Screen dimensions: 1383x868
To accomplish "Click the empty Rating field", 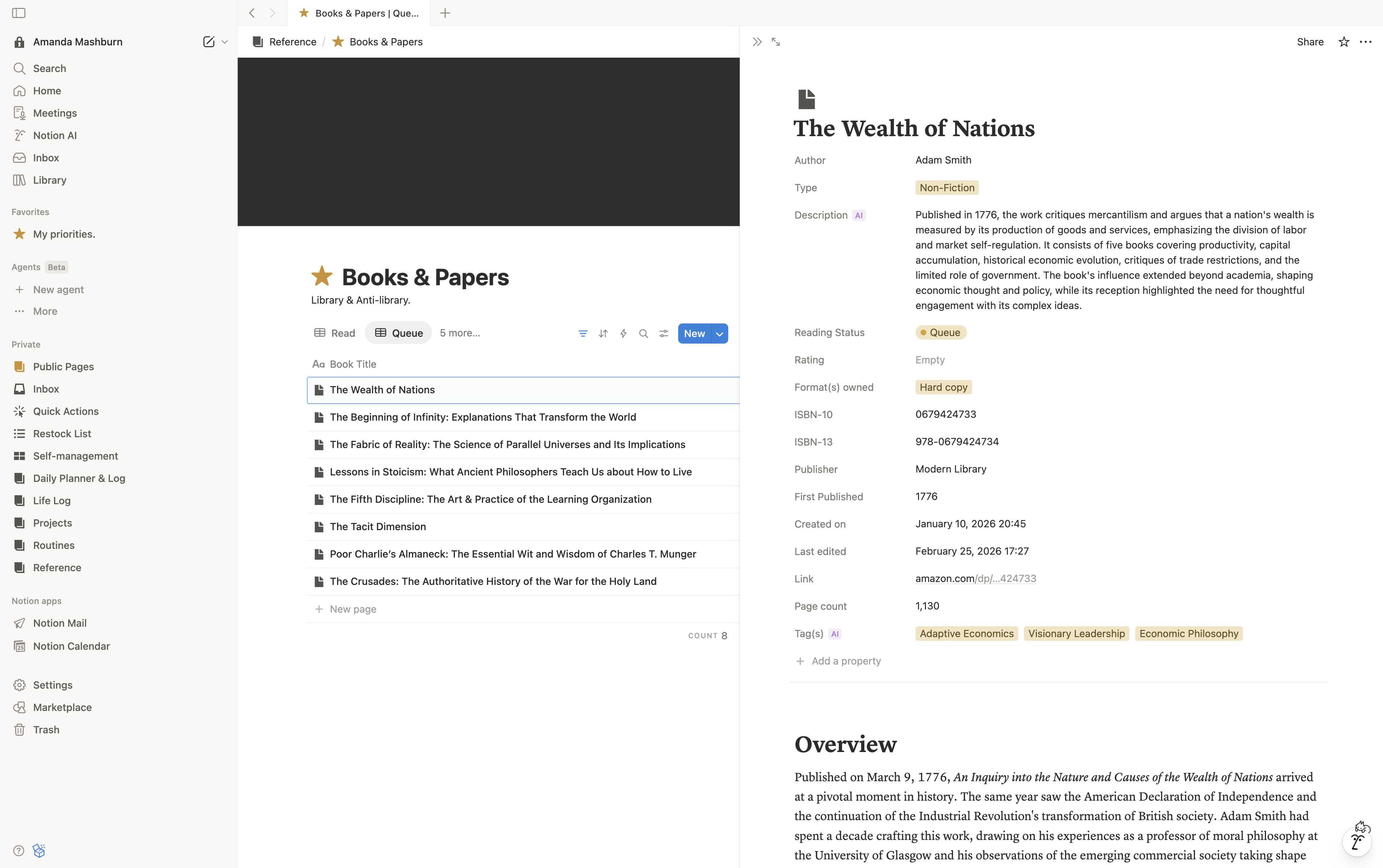I will tap(930, 360).
